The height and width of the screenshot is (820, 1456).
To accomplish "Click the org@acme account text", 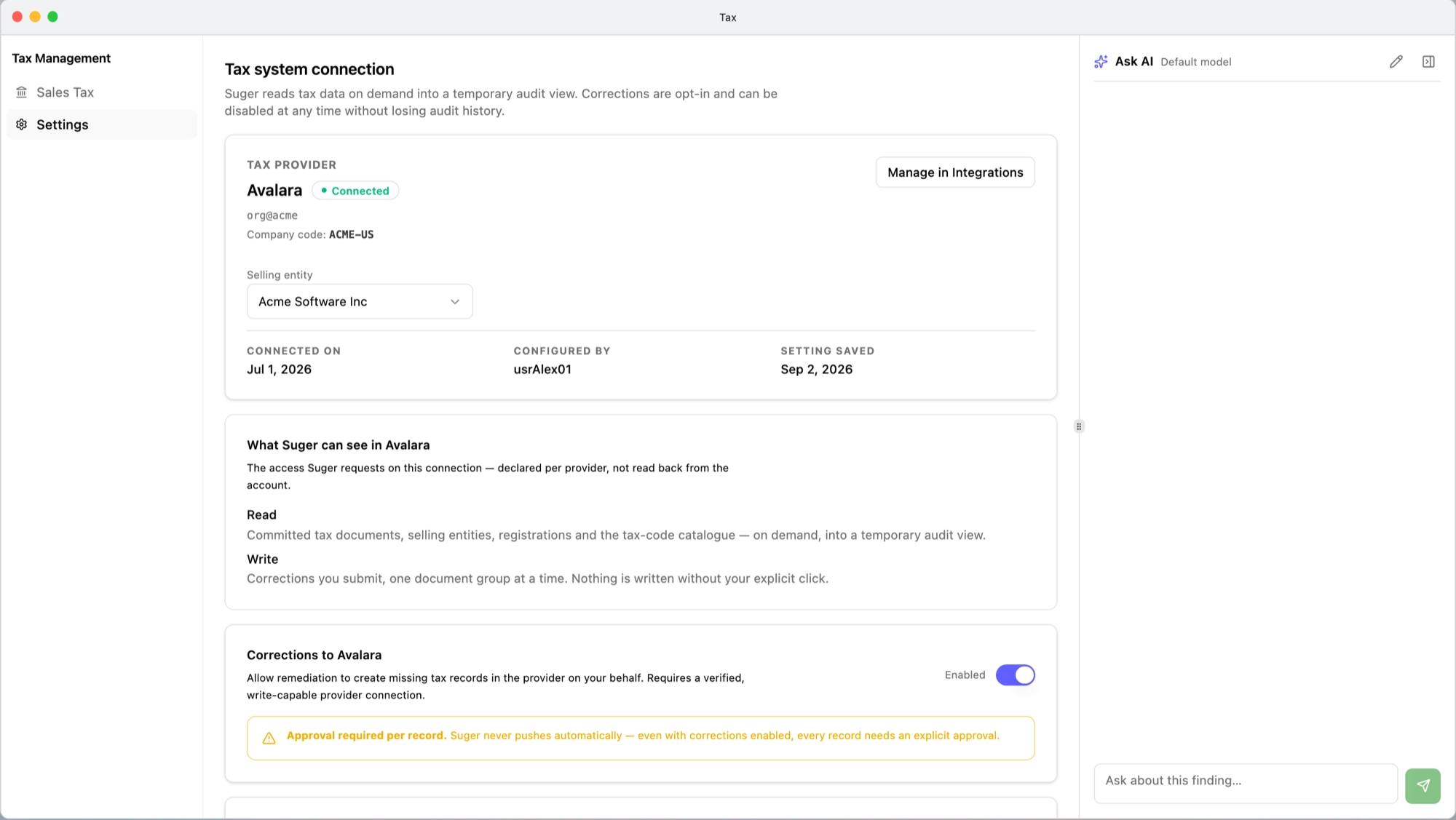I will coord(272,215).
